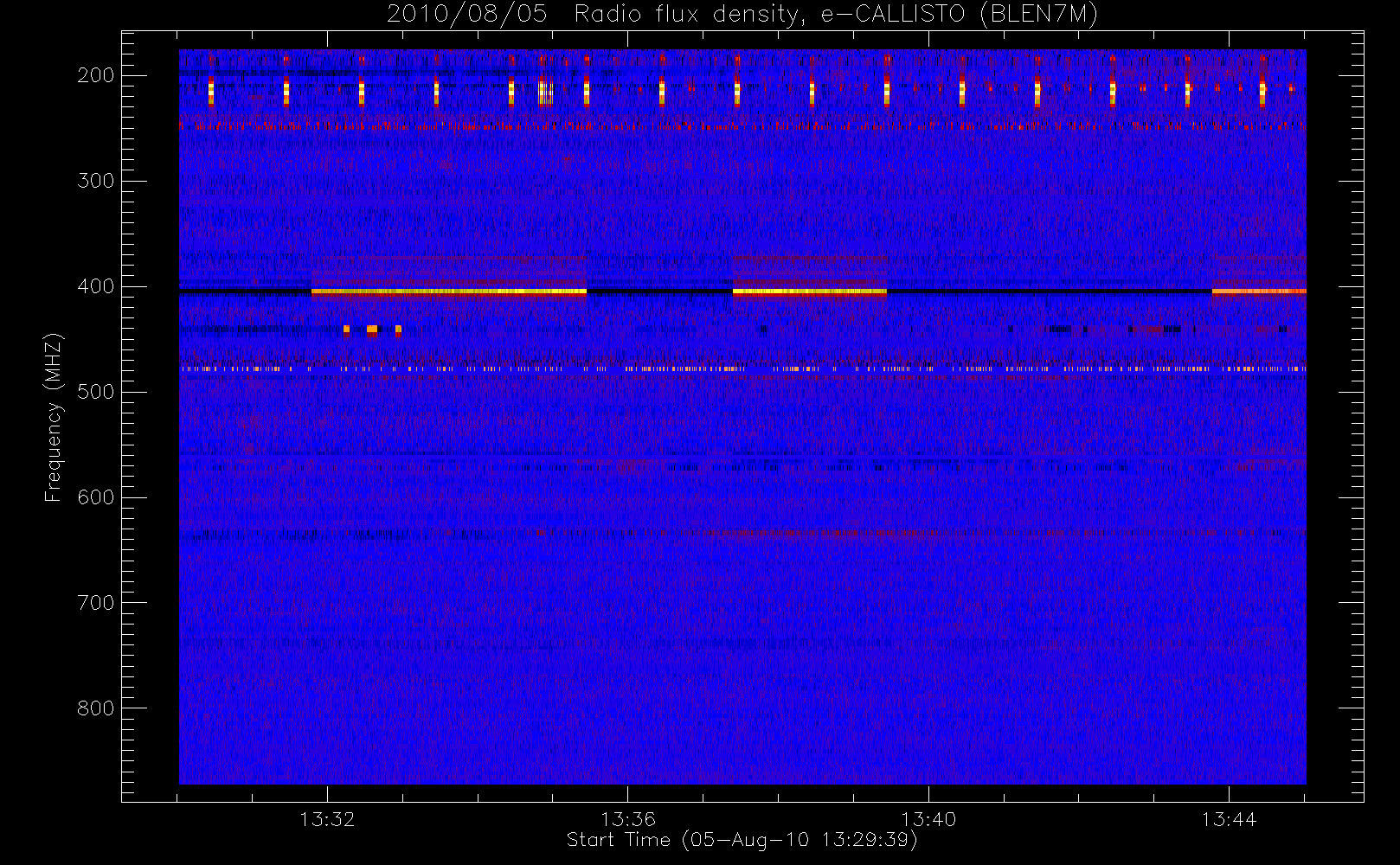Click the 13:44 time tick label
This screenshot has height=865, width=1400.
1229,819
